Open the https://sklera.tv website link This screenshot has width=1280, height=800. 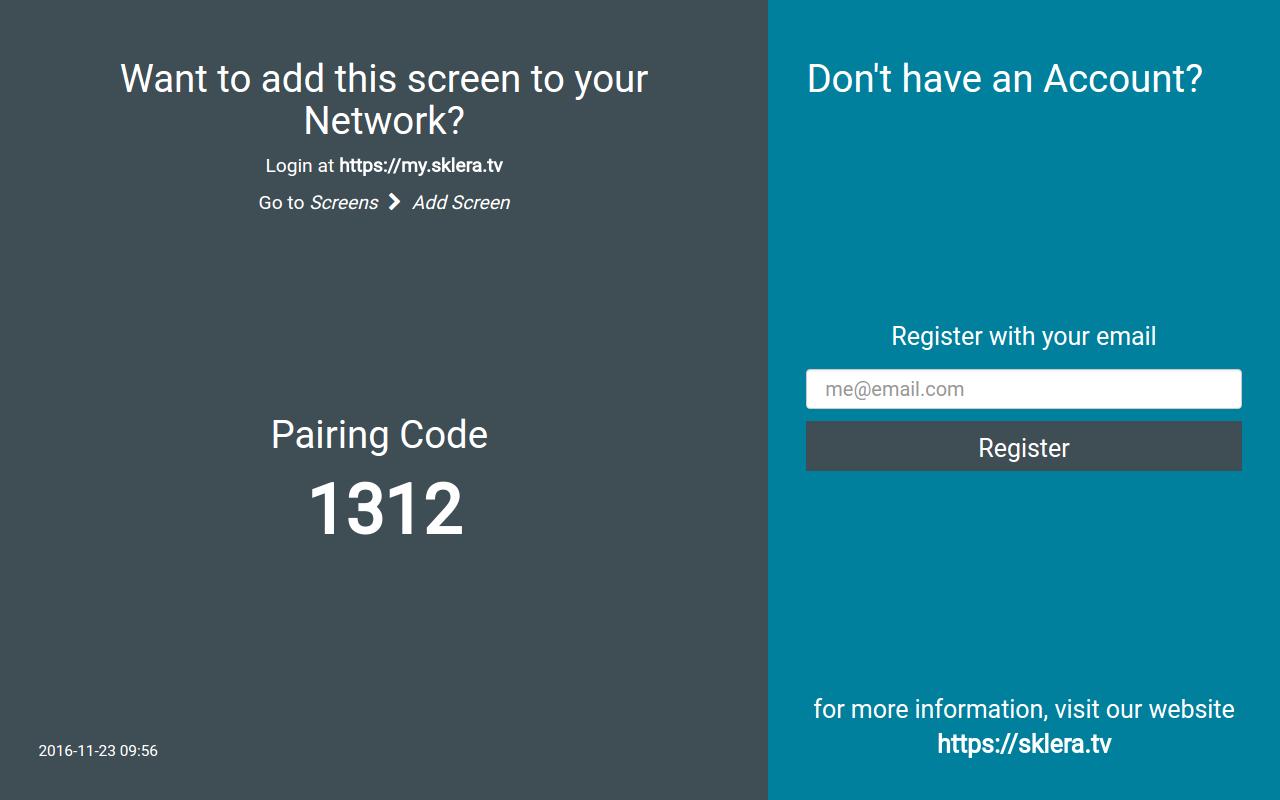1024,744
